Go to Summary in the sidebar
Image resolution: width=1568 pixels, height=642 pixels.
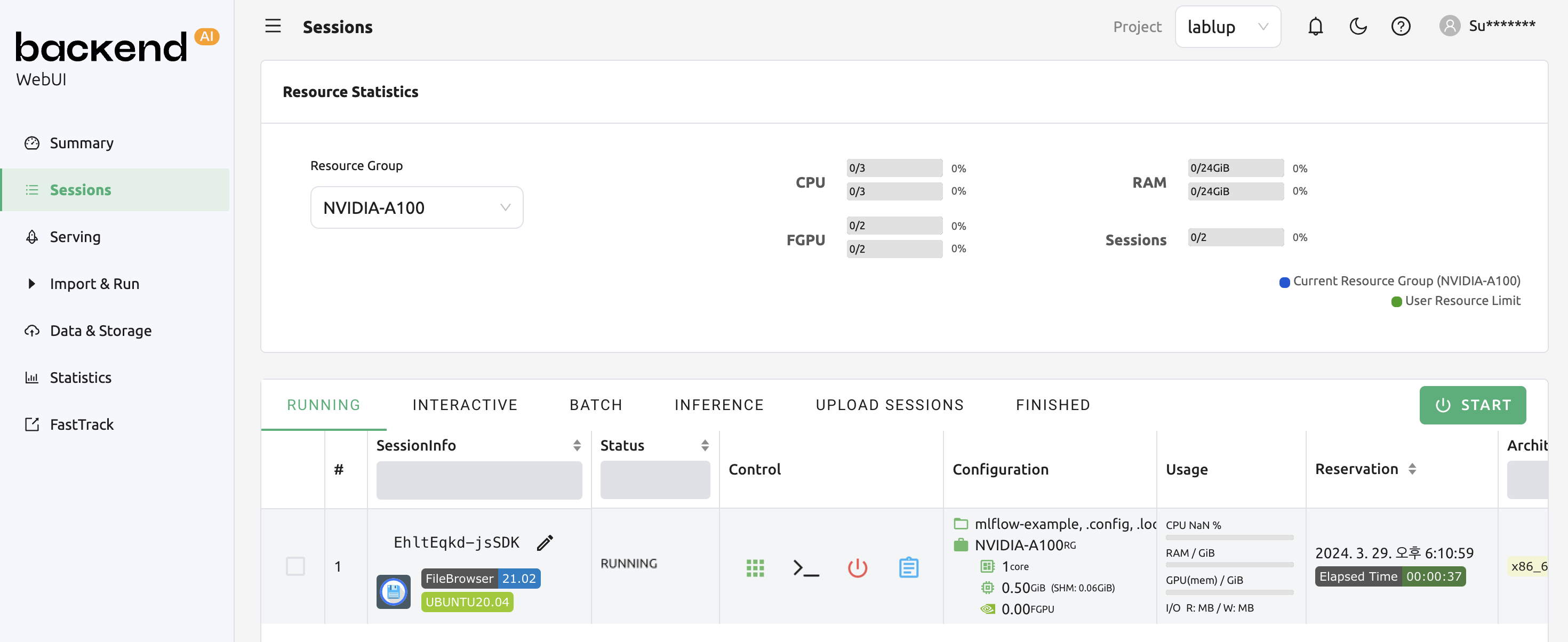(x=82, y=143)
